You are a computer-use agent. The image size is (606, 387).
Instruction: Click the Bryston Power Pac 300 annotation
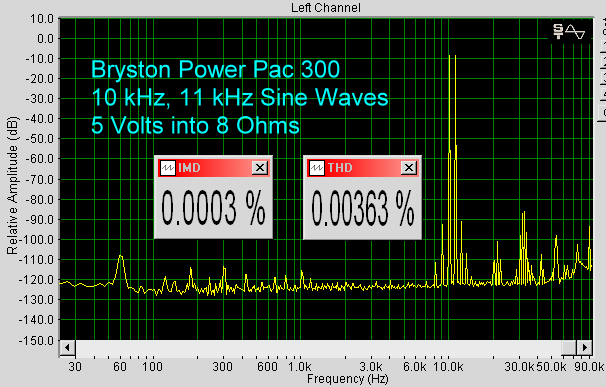tap(215, 70)
